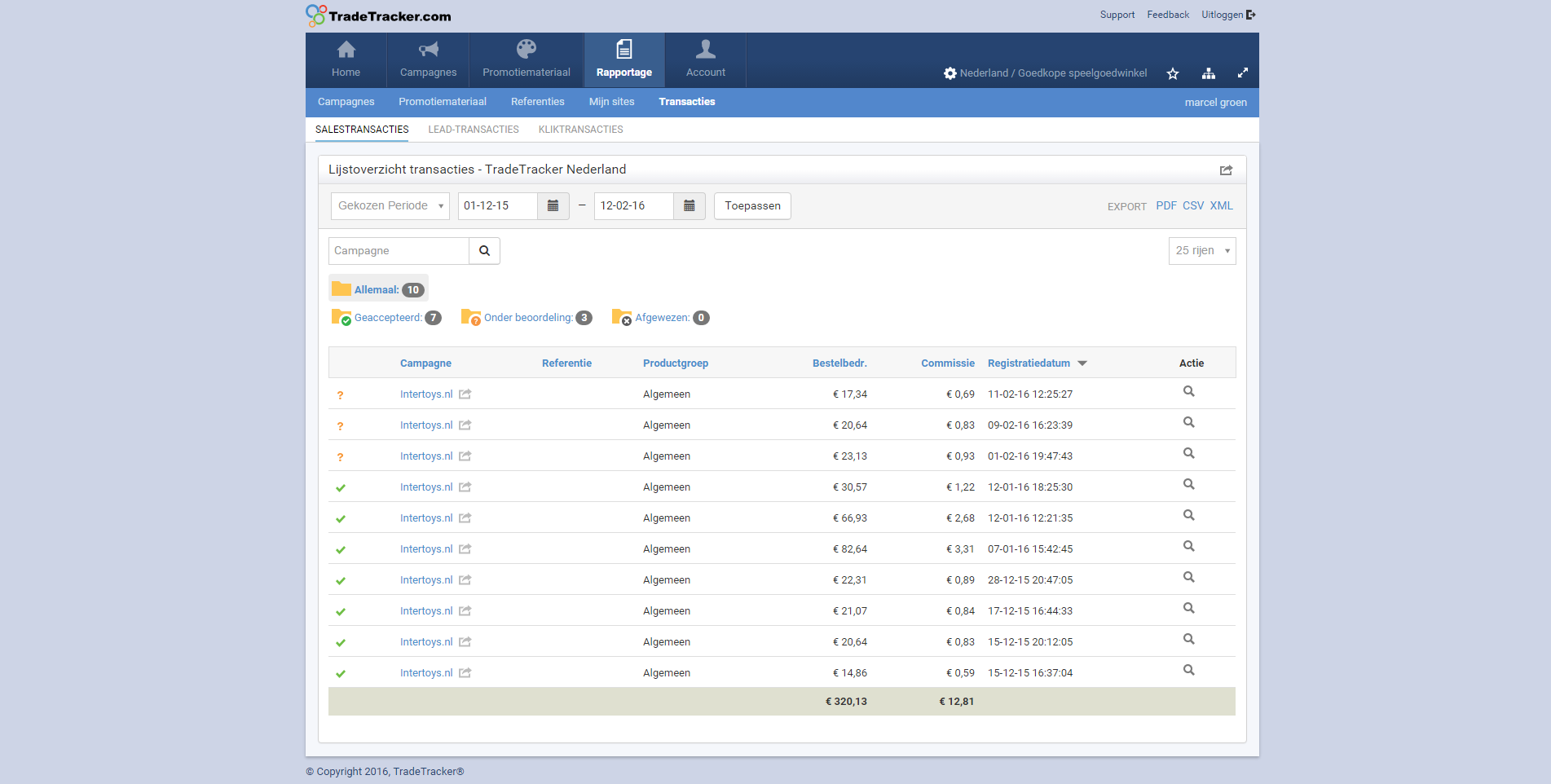Sort by Referentie column header

pos(567,363)
